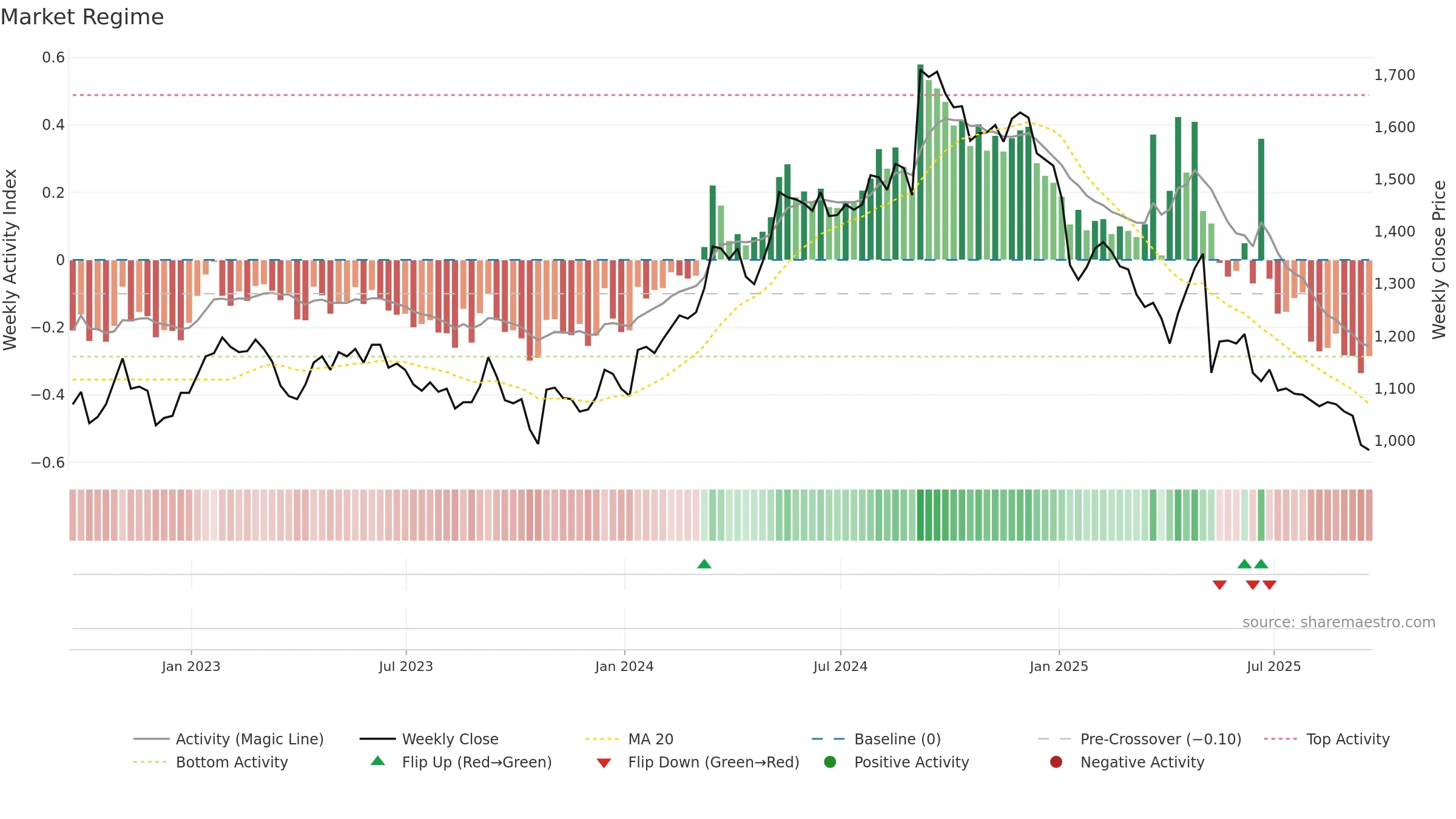Click the 0.6 activity axis tick
The height and width of the screenshot is (819, 1456).
coord(53,58)
